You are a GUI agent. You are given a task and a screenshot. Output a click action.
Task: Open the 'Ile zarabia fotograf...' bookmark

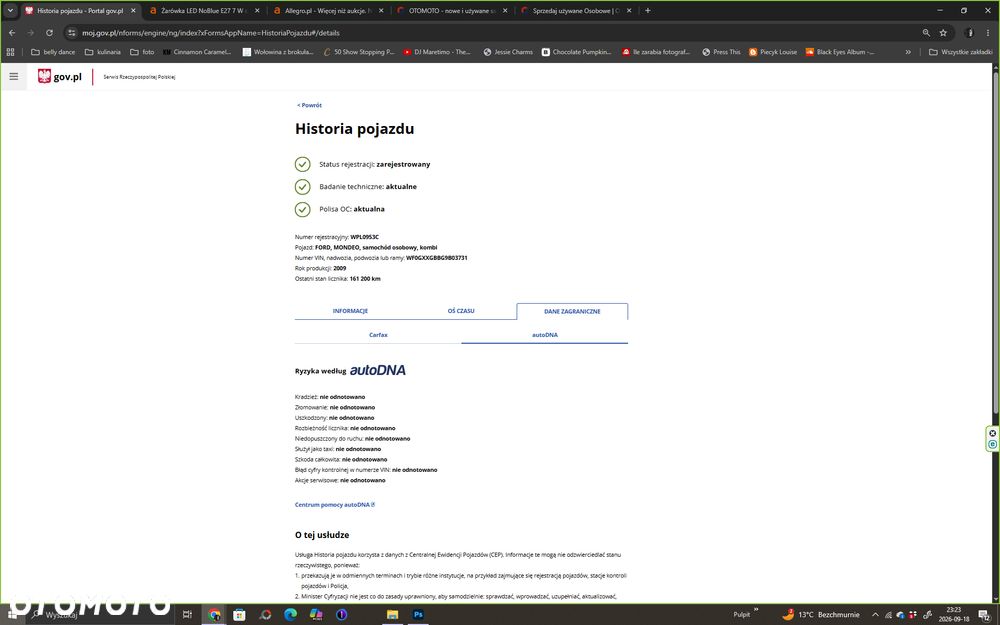pos(656,52)
